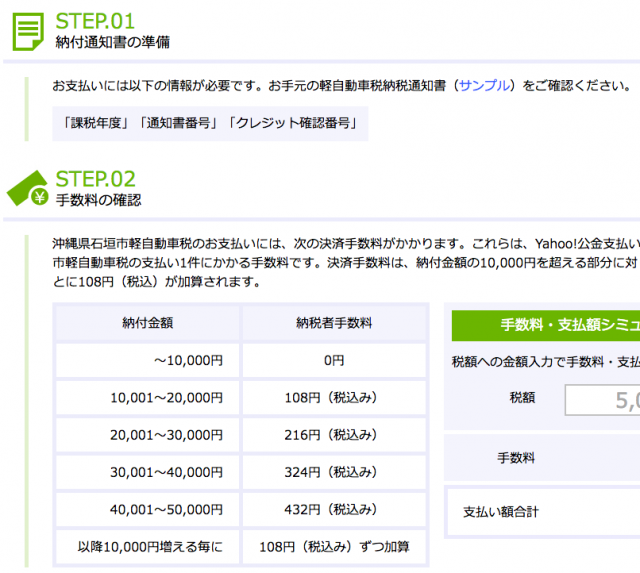The image size is (640, 573).
Task: Click the ～10,000円 cell
Action: click(147, 360)
